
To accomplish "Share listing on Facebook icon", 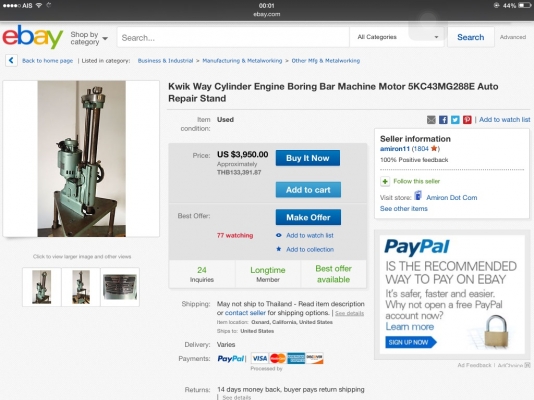I will point(443,120).
